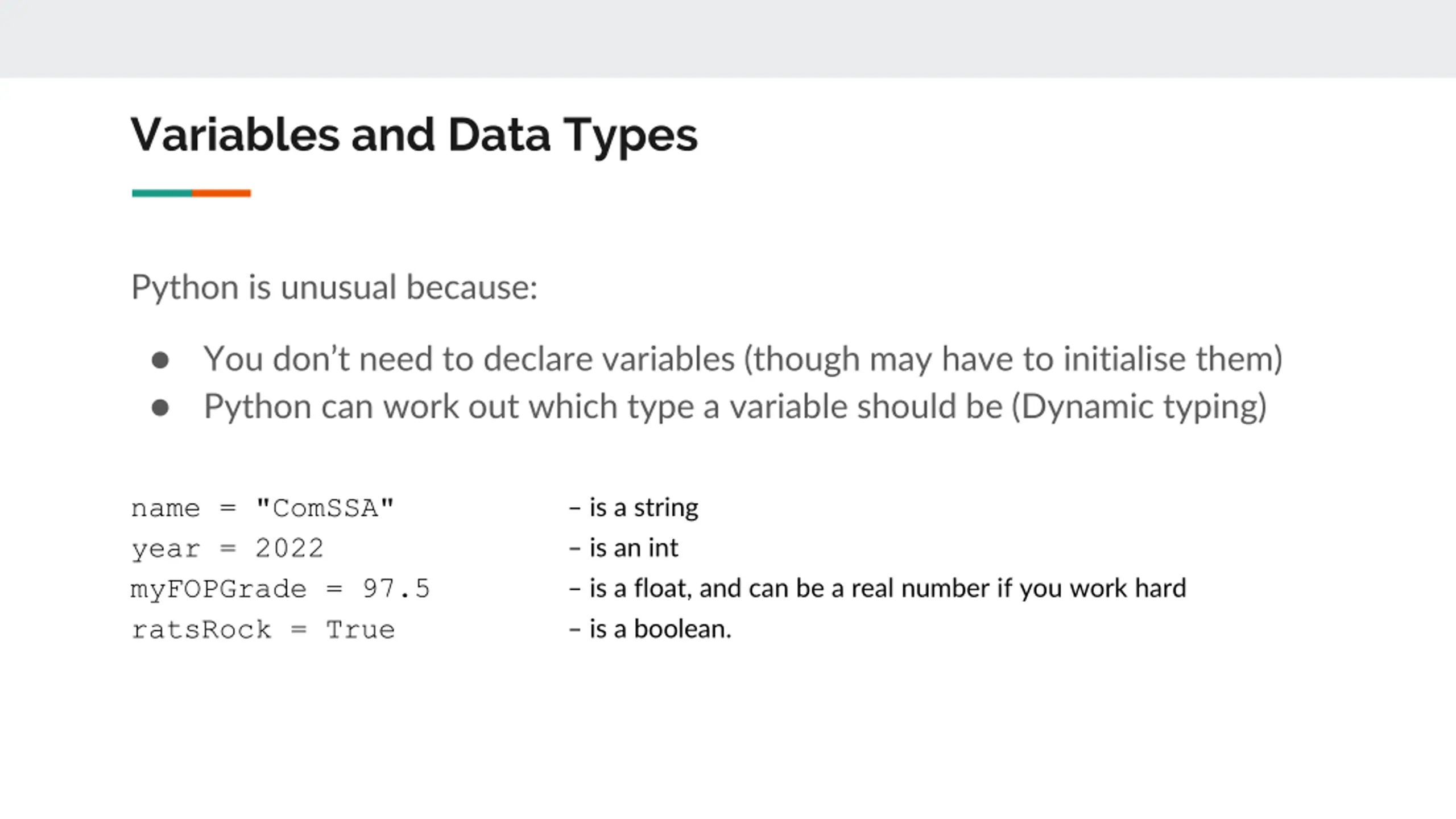1456x819 pixels.
Task: Select the "(though may have to initialise them)" phrase
Action: tap(1014, 359)
